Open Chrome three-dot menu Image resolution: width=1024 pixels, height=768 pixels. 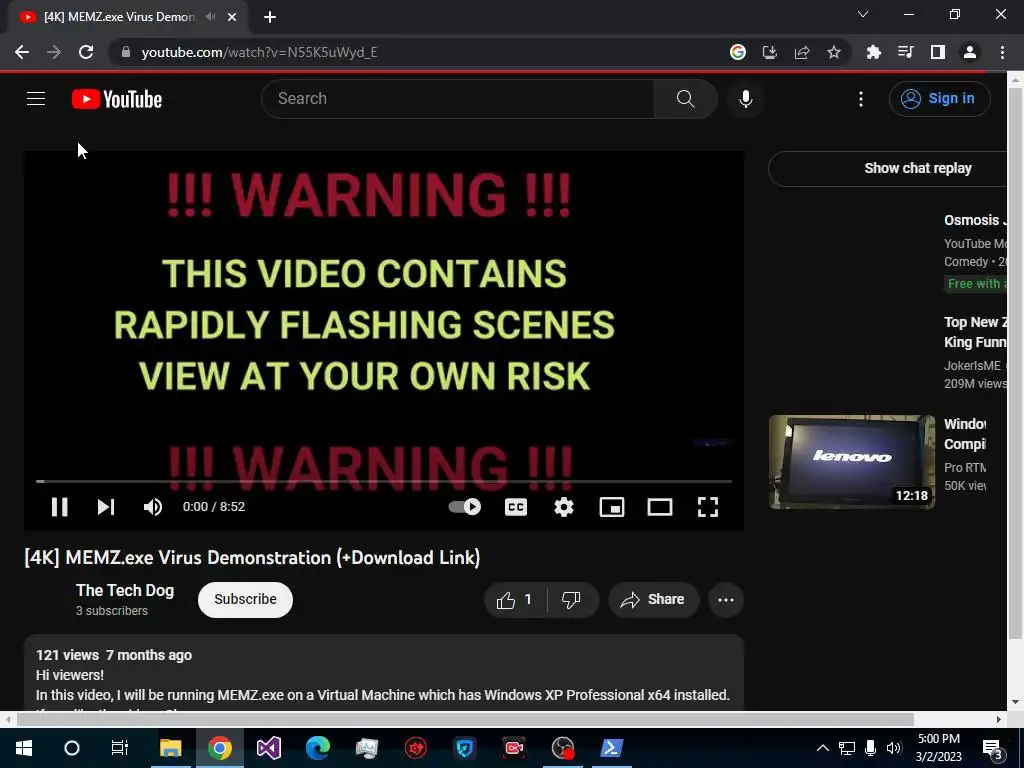1002,52
